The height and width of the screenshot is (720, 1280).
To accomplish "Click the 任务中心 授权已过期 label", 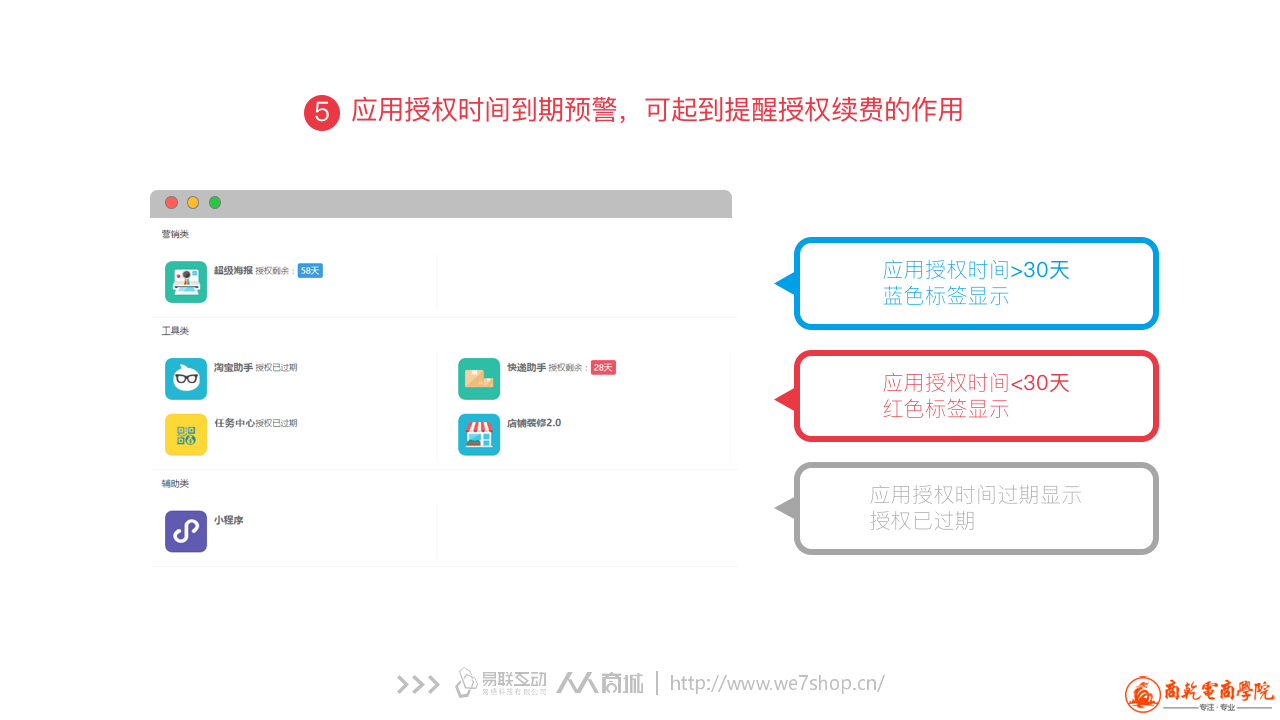I will 276,424.
